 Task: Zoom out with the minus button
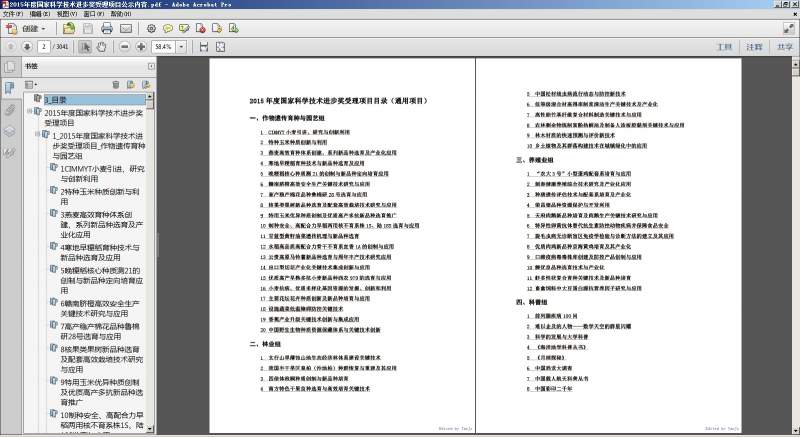[124, 47]
